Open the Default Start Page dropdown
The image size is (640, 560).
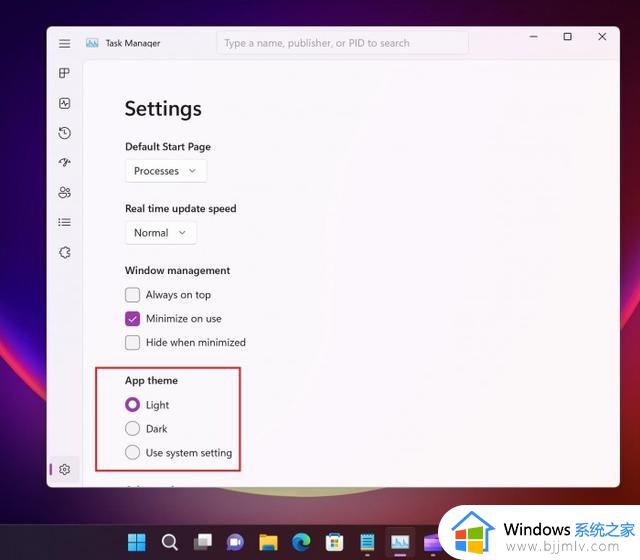(165, 171)
